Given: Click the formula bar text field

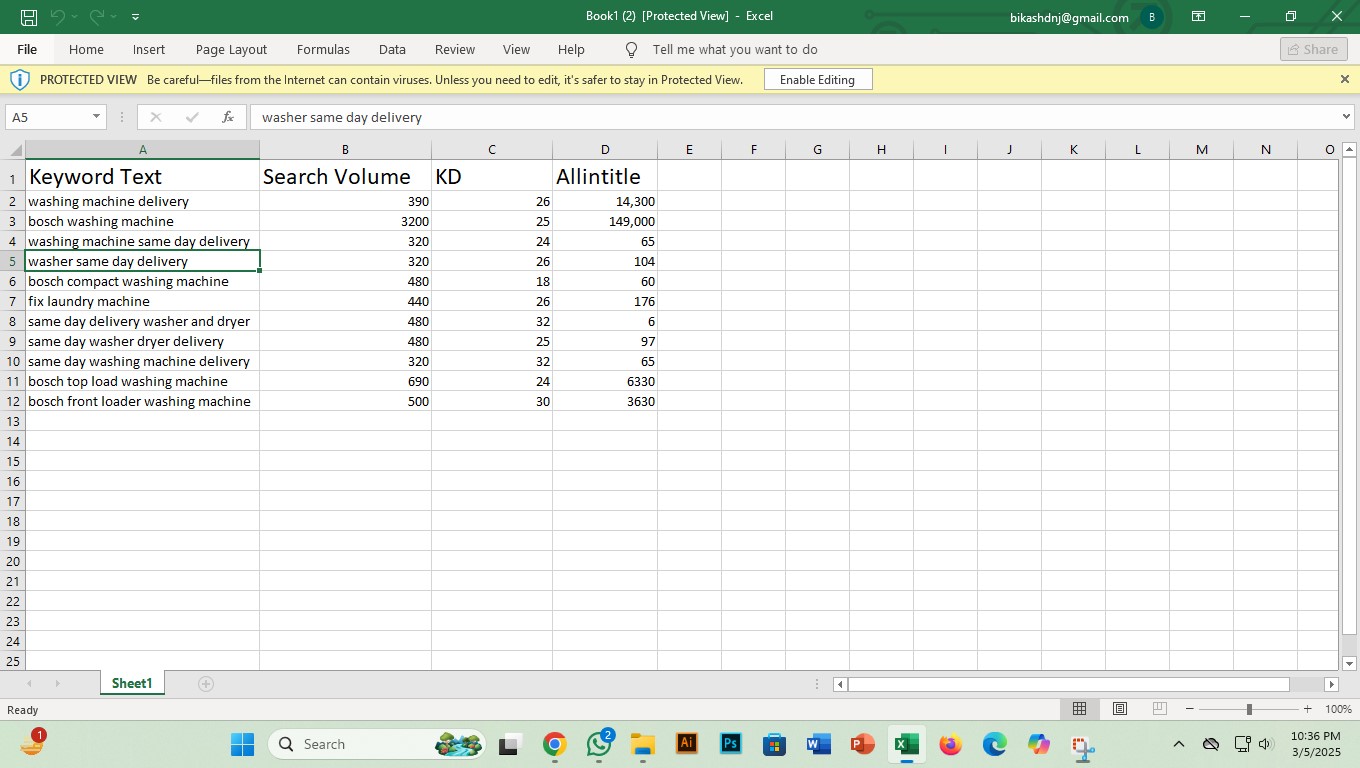Looking at the screenshot, I should tap(795, 117).
